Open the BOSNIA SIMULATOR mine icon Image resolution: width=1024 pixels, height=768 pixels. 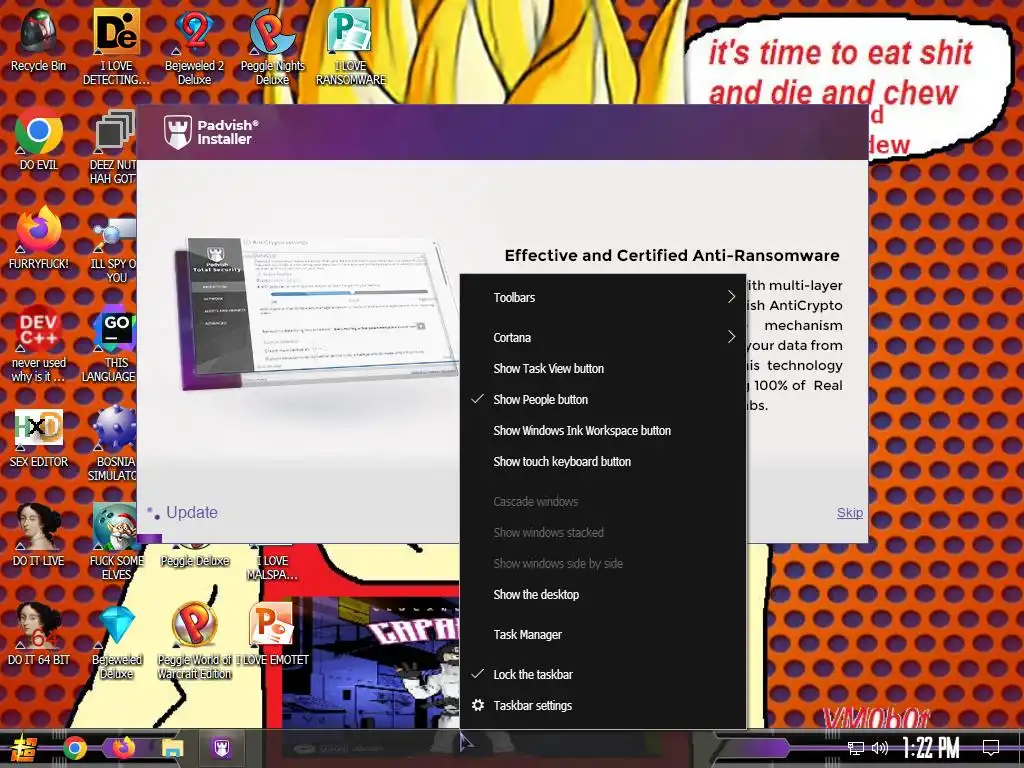[115, 443]
